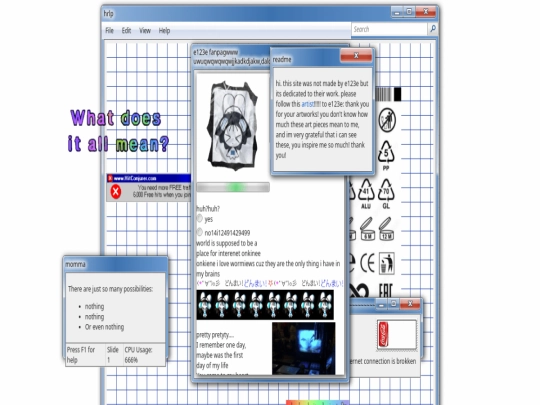The image size is (540, 405).
Task: Open the File menu
Action: [x=110, y=31]
